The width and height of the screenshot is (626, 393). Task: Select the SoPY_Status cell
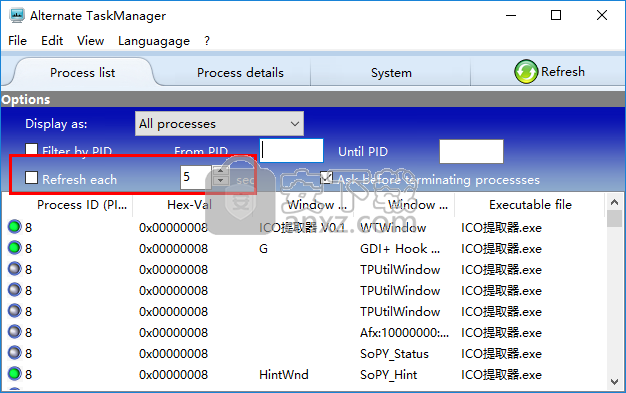point(394,354)
